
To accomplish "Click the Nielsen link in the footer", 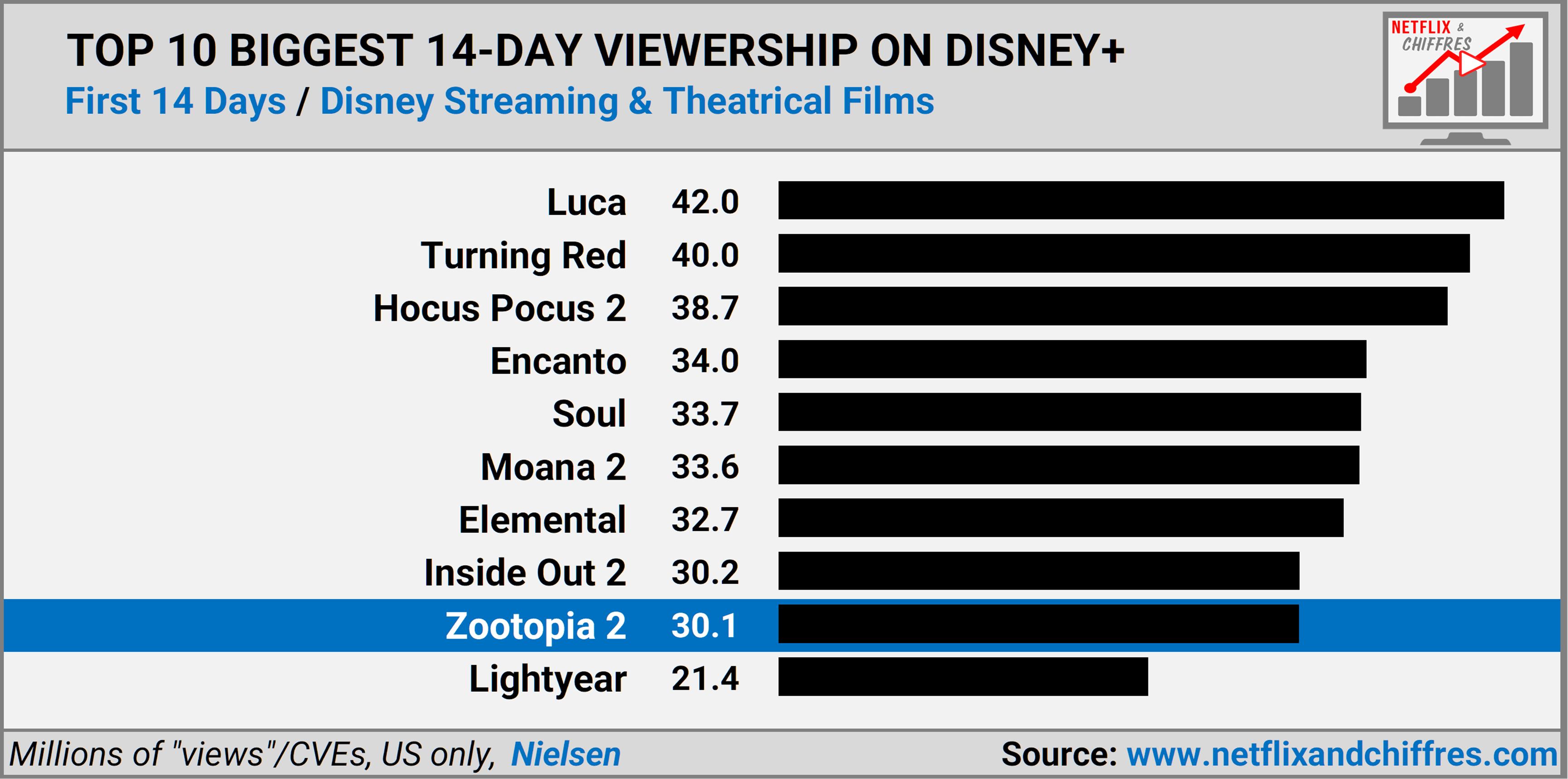I will pos(565,755).
